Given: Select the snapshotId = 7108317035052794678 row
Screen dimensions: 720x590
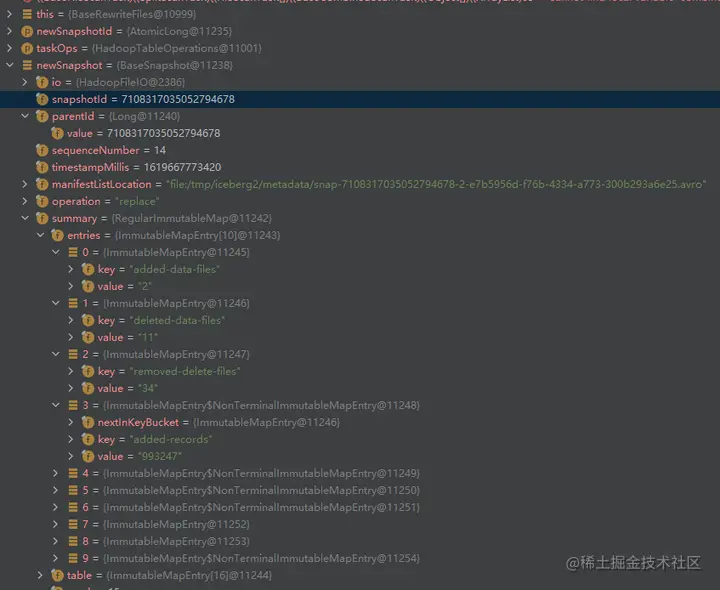Looking at the screenshot, I should 360,99.
